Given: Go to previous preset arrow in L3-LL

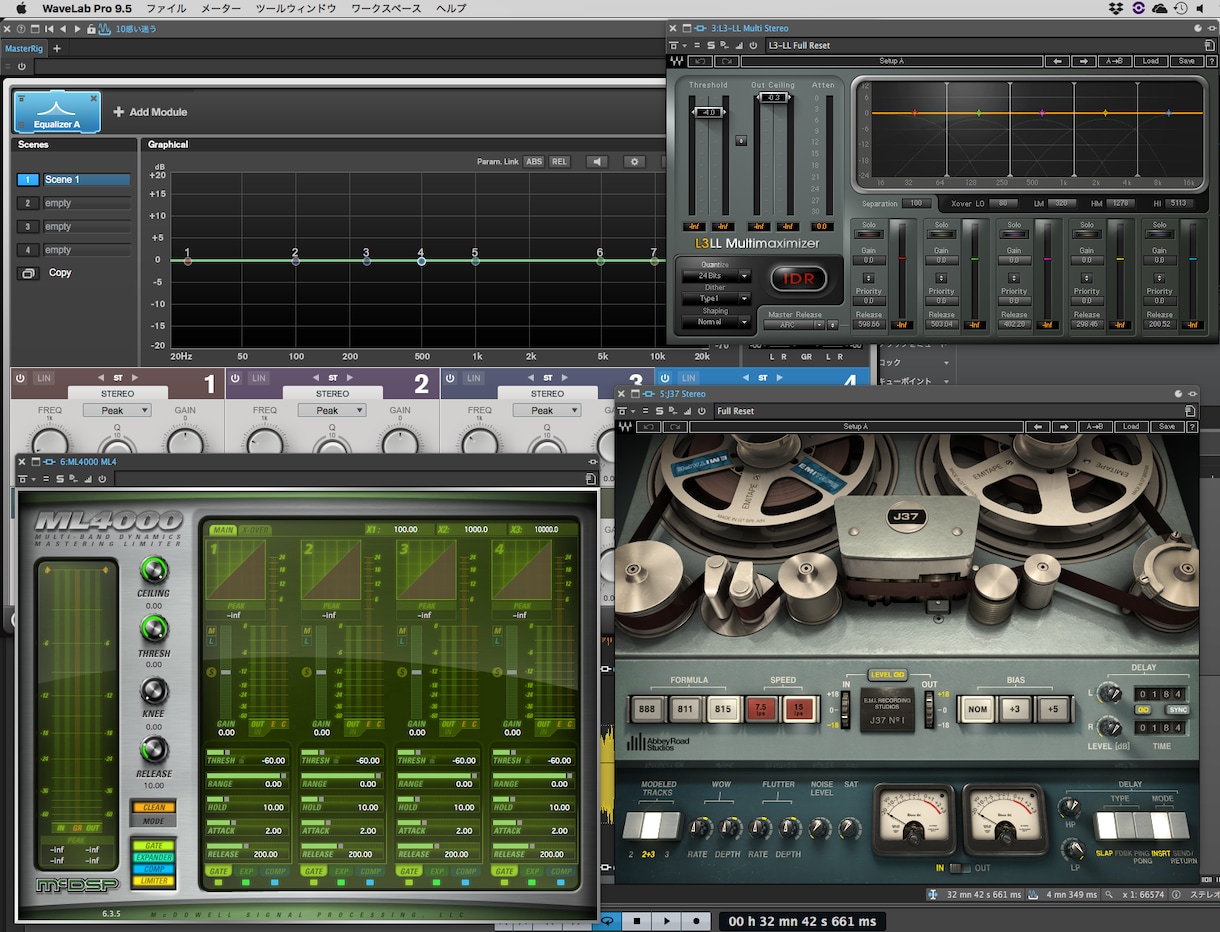Looking at the screenshot, I should pyautogui.click(x=1057, y=61).
